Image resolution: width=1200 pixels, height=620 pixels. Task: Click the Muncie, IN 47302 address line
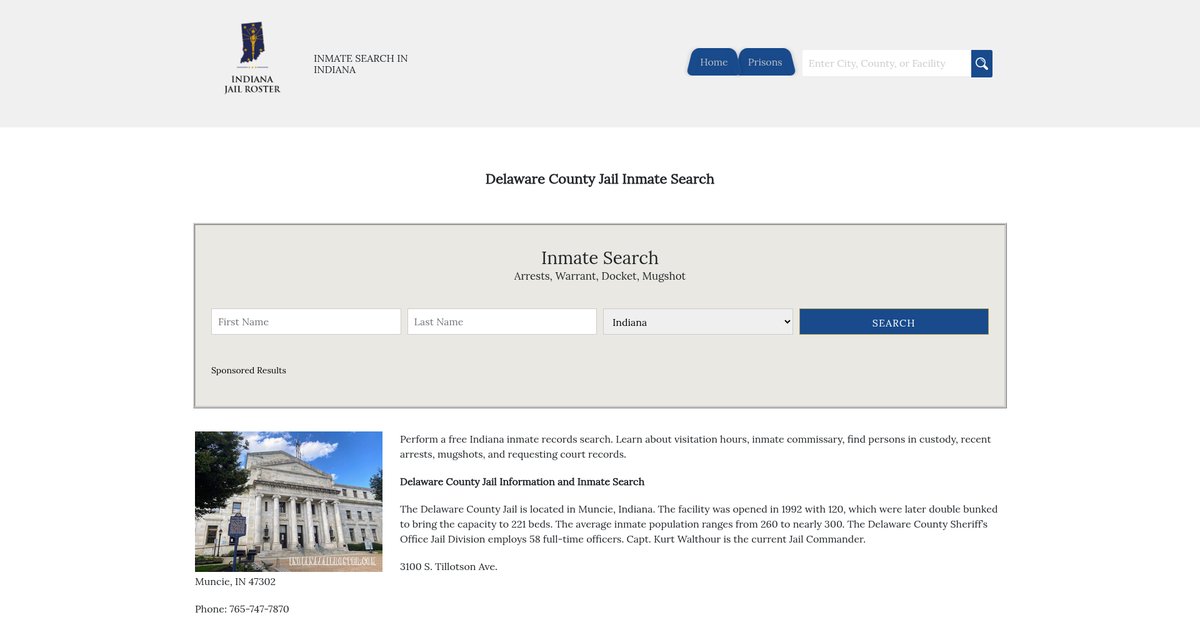(235, 582)
